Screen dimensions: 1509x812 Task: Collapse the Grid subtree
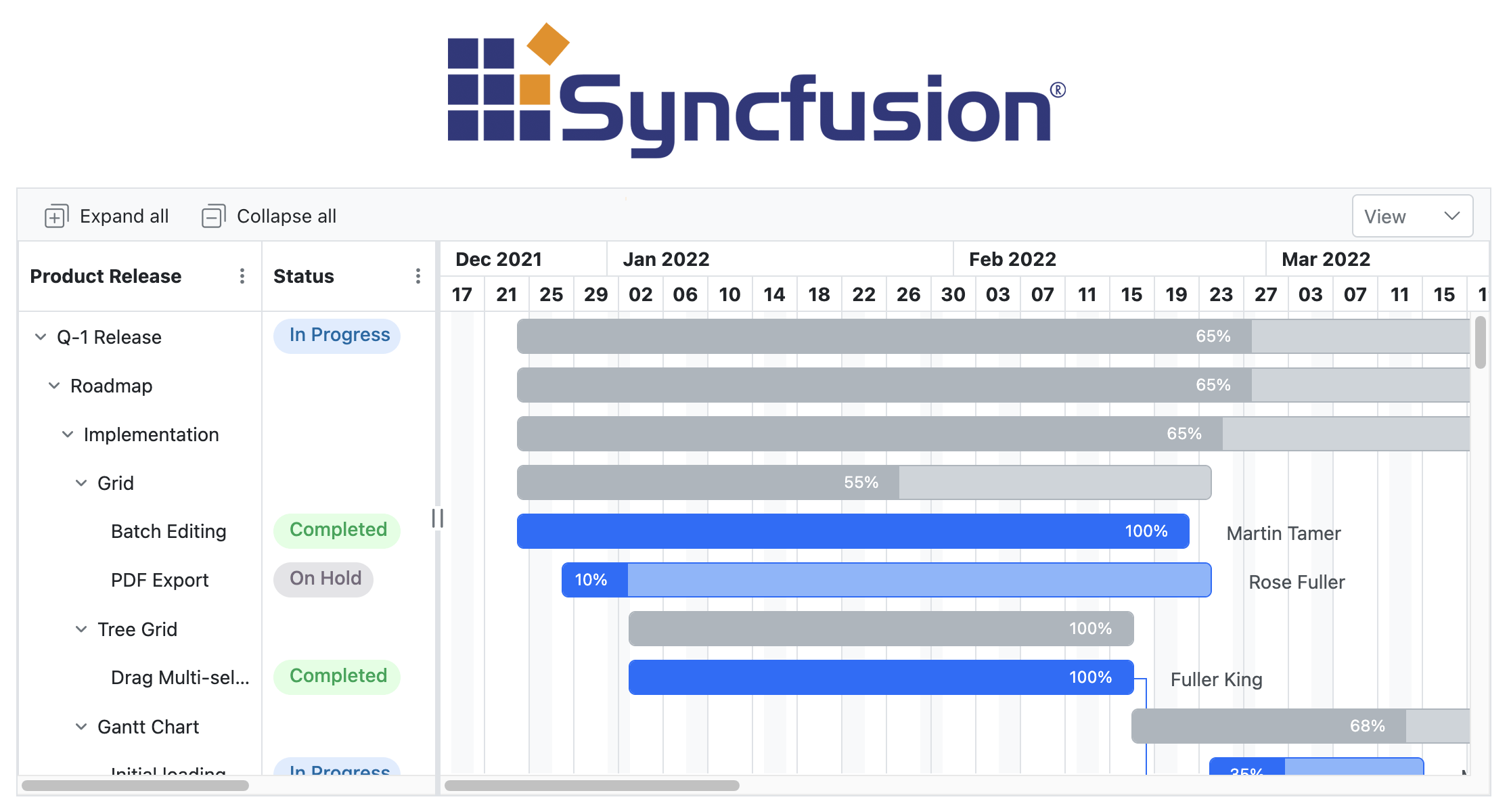pyautogui.click(x=81, y=482)
